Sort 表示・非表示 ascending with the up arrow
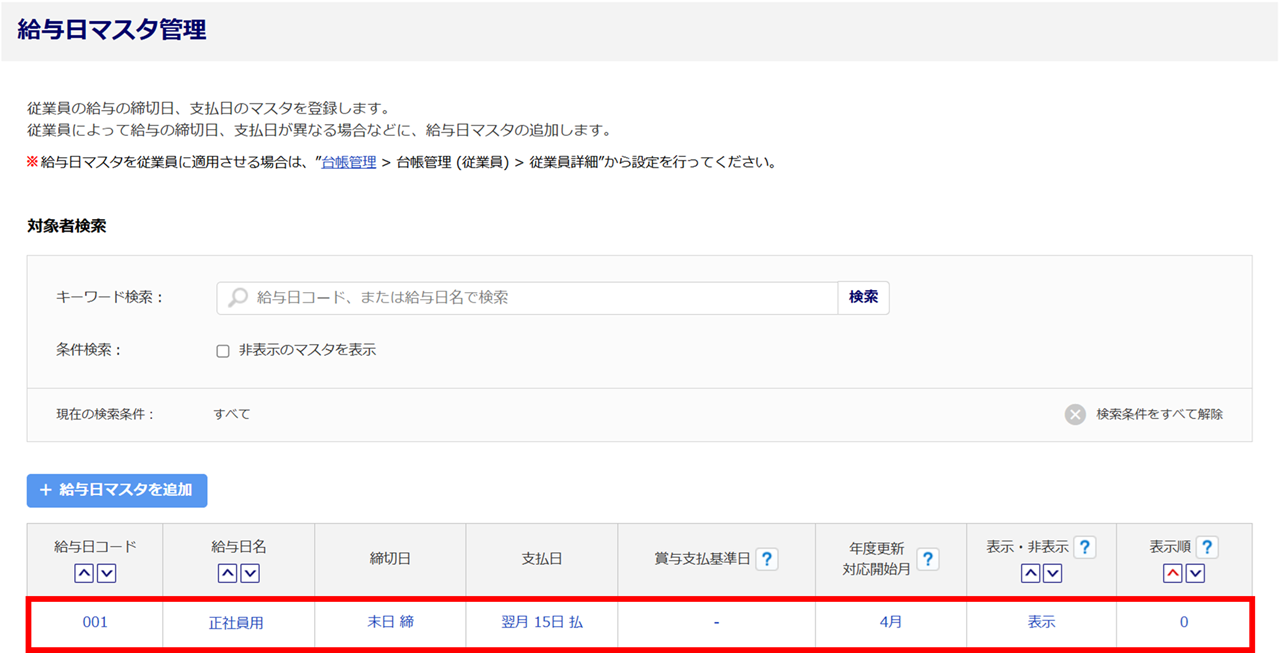Image resolution: width=1280 pixels, height=653 pixels. click(x=1030, y=574)
